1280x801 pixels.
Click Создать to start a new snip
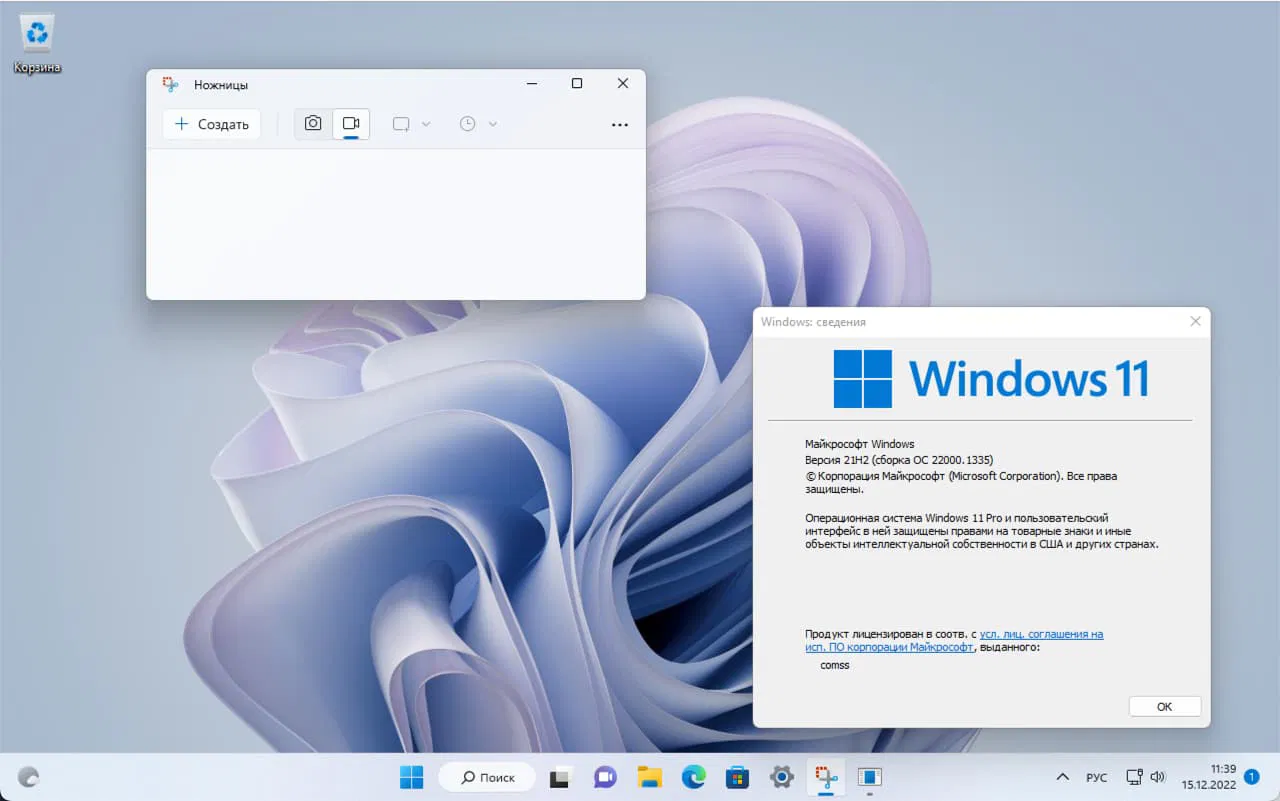(x=212, y=124)
